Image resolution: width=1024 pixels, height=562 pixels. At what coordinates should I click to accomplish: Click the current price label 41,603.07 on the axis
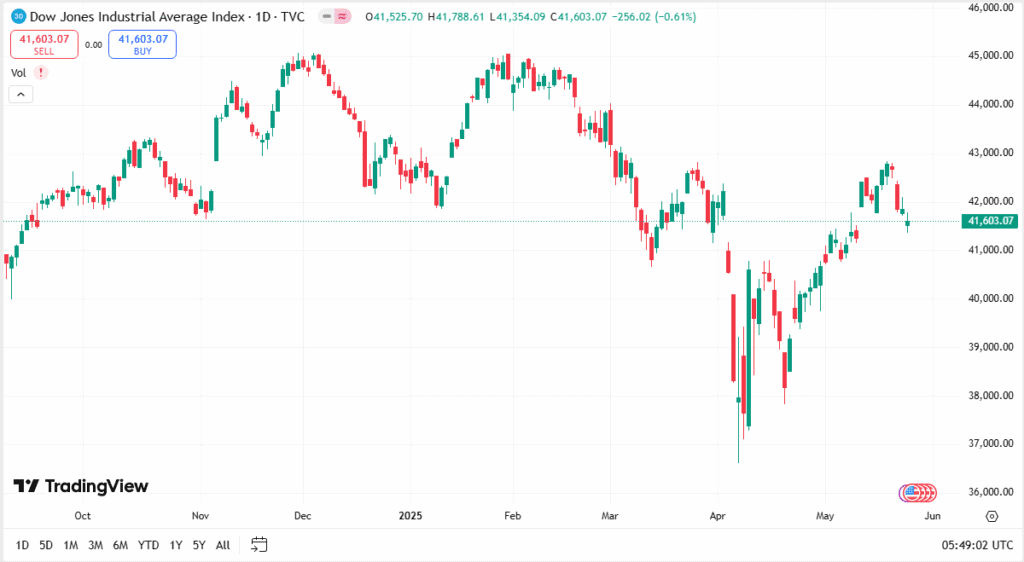989,221
